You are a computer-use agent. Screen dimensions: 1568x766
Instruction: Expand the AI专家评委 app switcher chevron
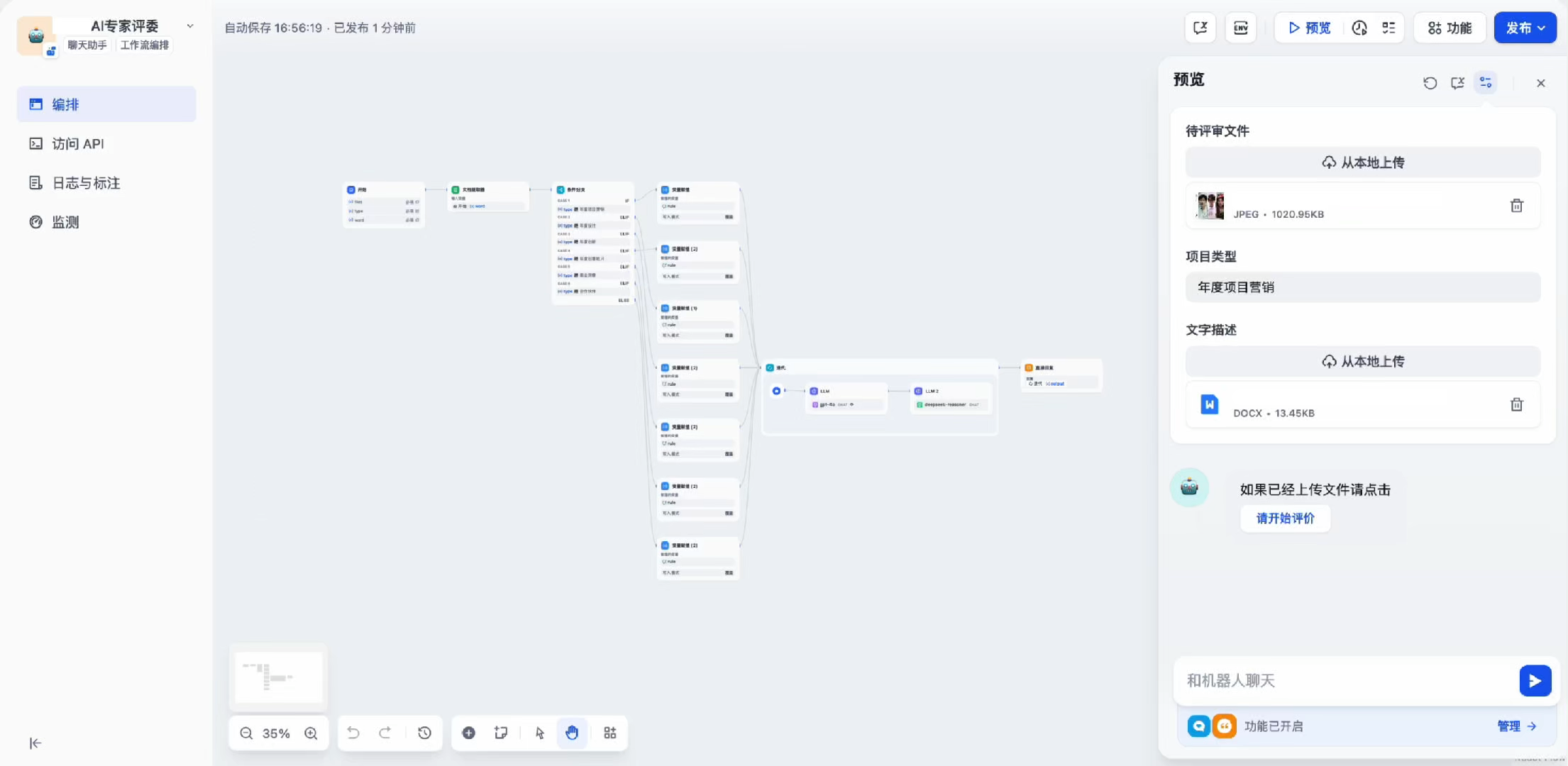pos(190,26)
